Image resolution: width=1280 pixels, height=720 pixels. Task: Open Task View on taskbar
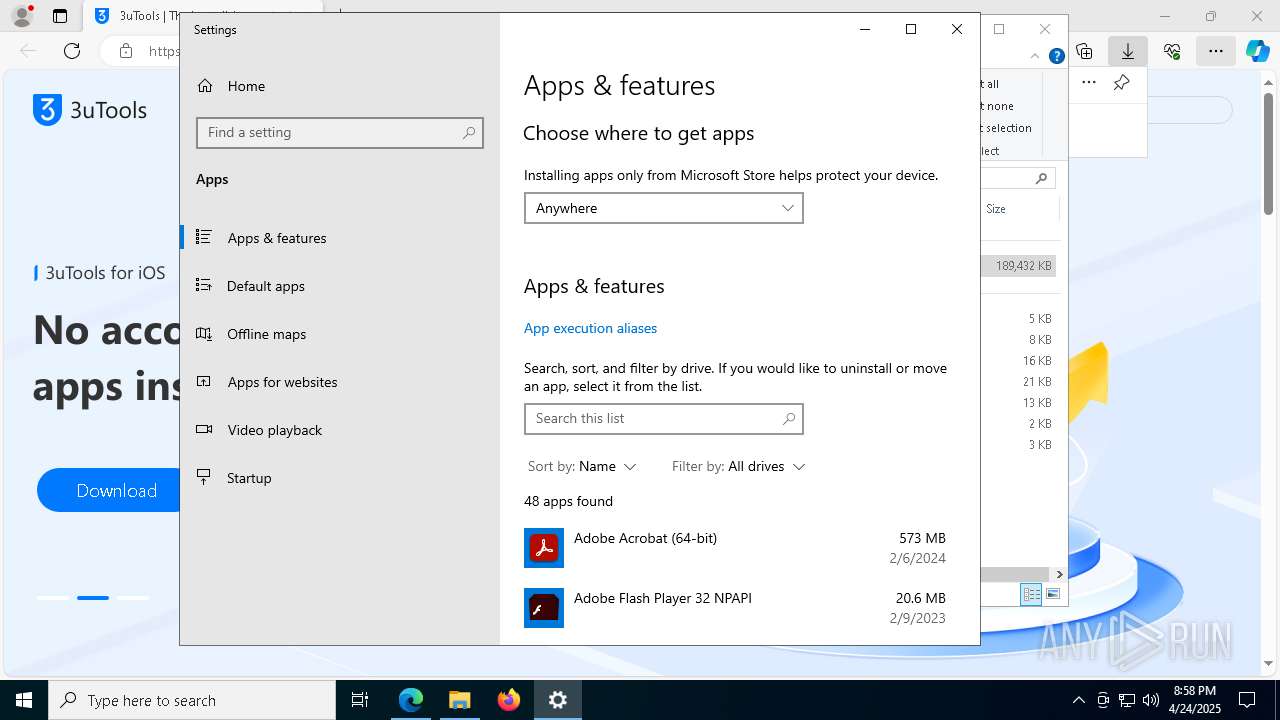[x=360, y=700]
